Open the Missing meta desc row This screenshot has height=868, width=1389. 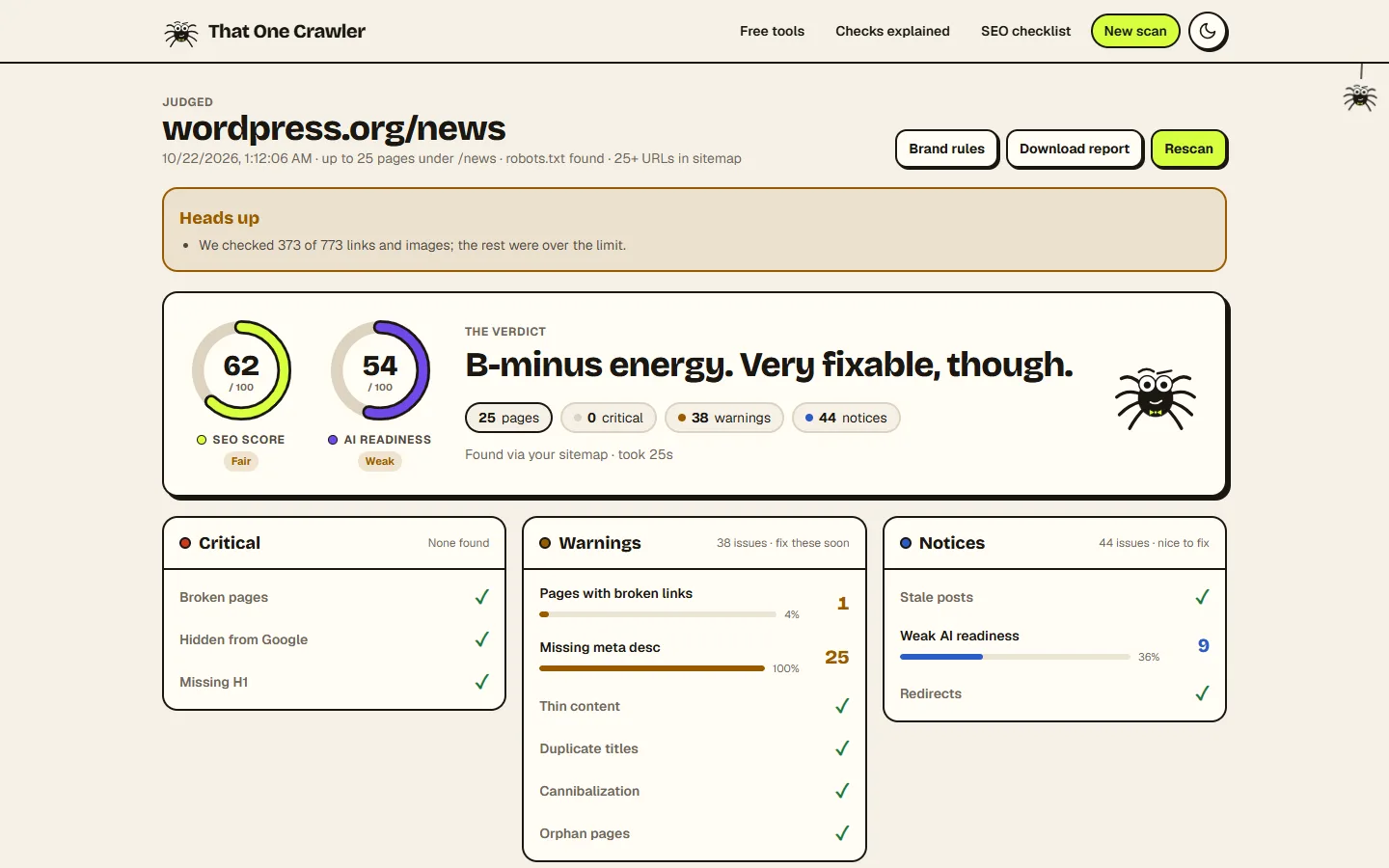pos(694,657)
